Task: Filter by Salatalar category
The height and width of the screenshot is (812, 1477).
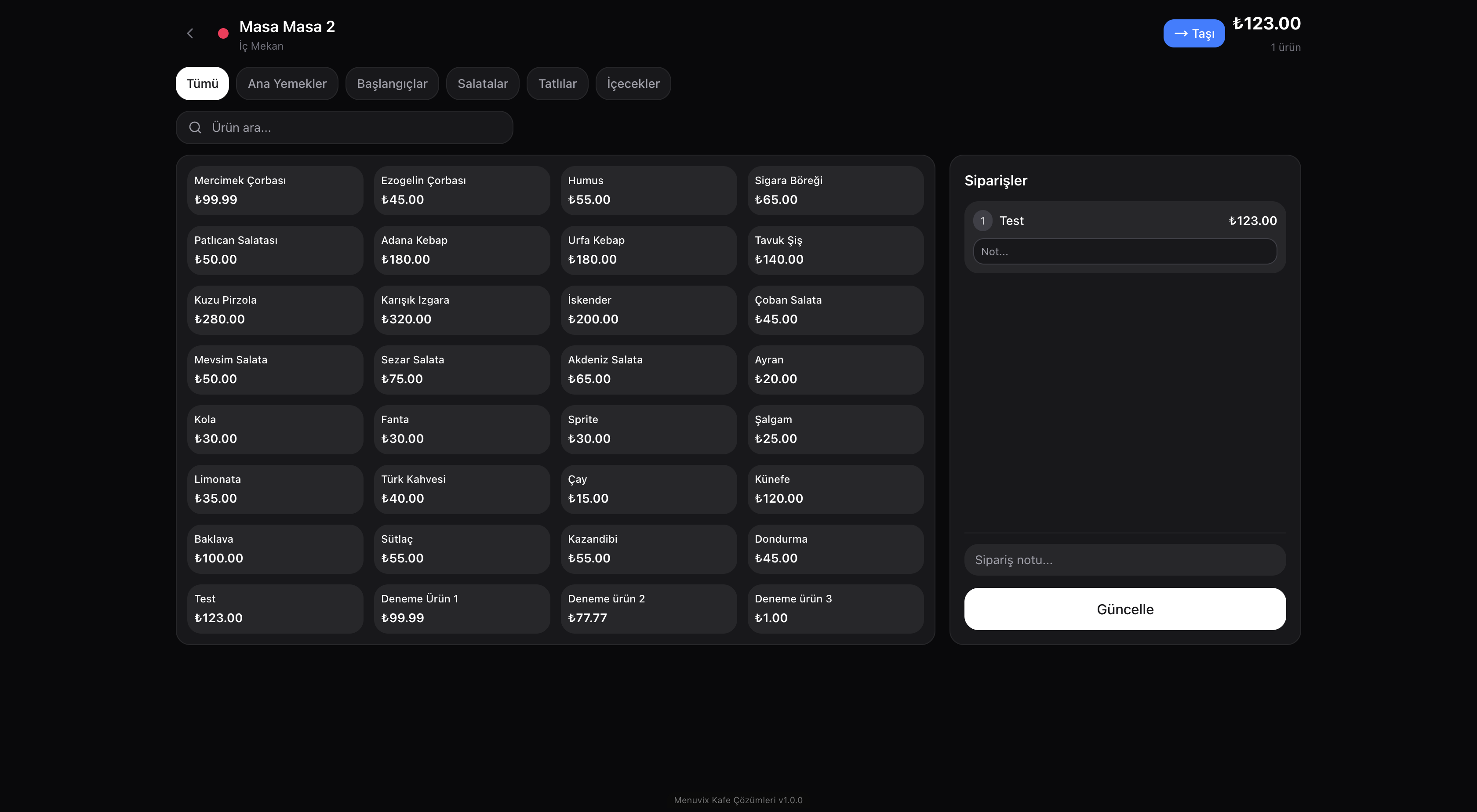Action: coord(482,83)
